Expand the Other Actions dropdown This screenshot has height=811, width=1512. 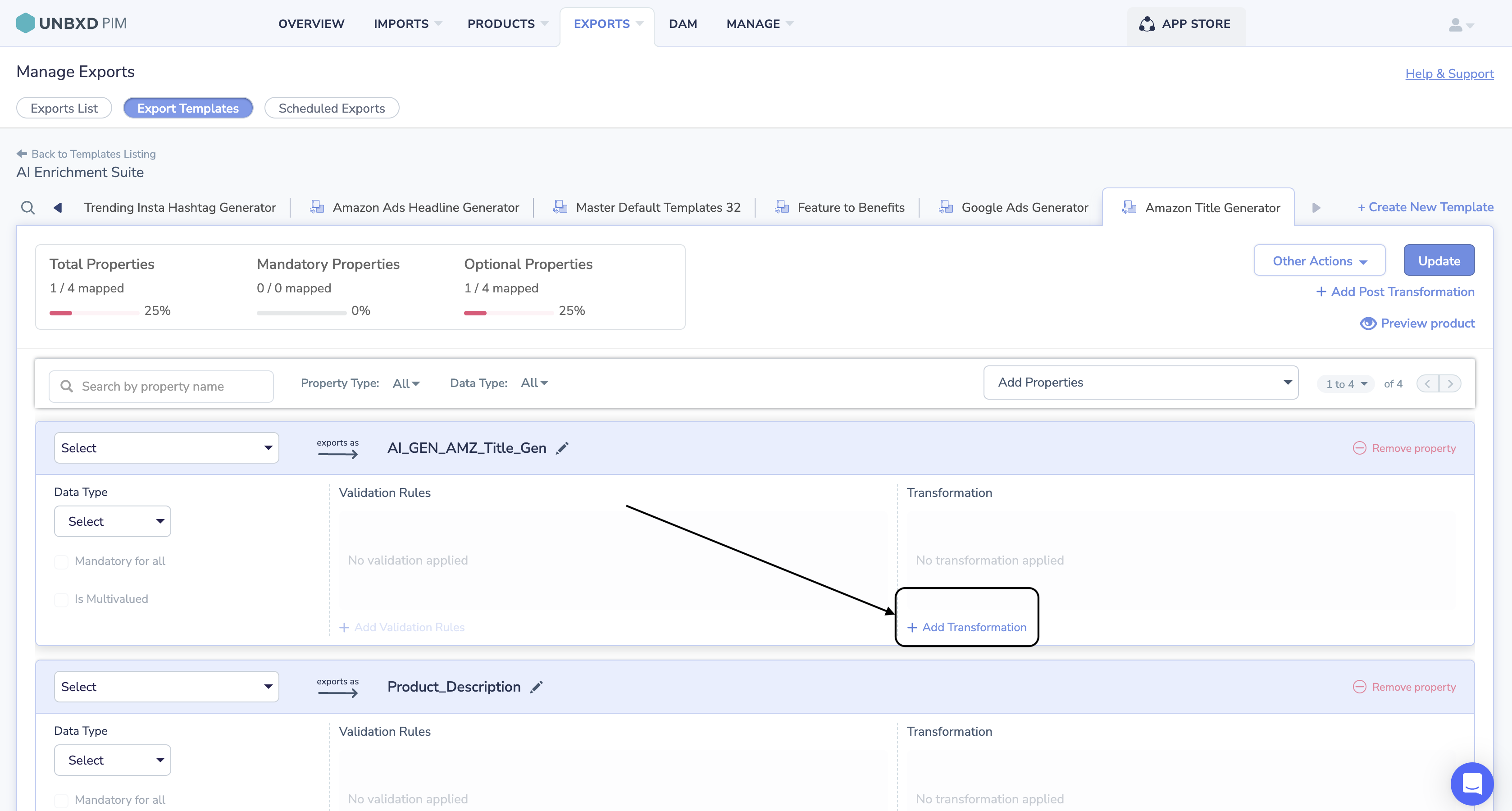1320,260
